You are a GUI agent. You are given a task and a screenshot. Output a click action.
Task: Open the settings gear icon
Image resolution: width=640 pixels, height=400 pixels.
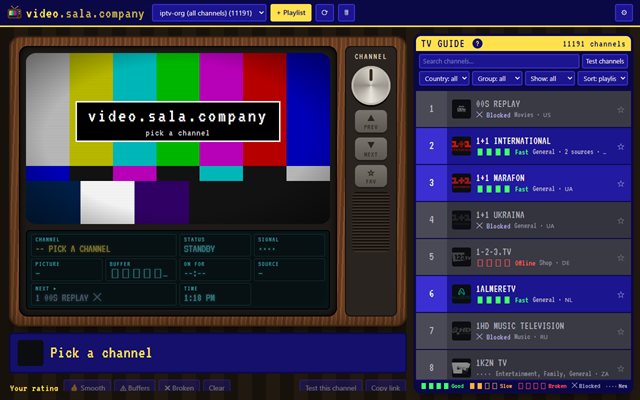coord(624,13)
